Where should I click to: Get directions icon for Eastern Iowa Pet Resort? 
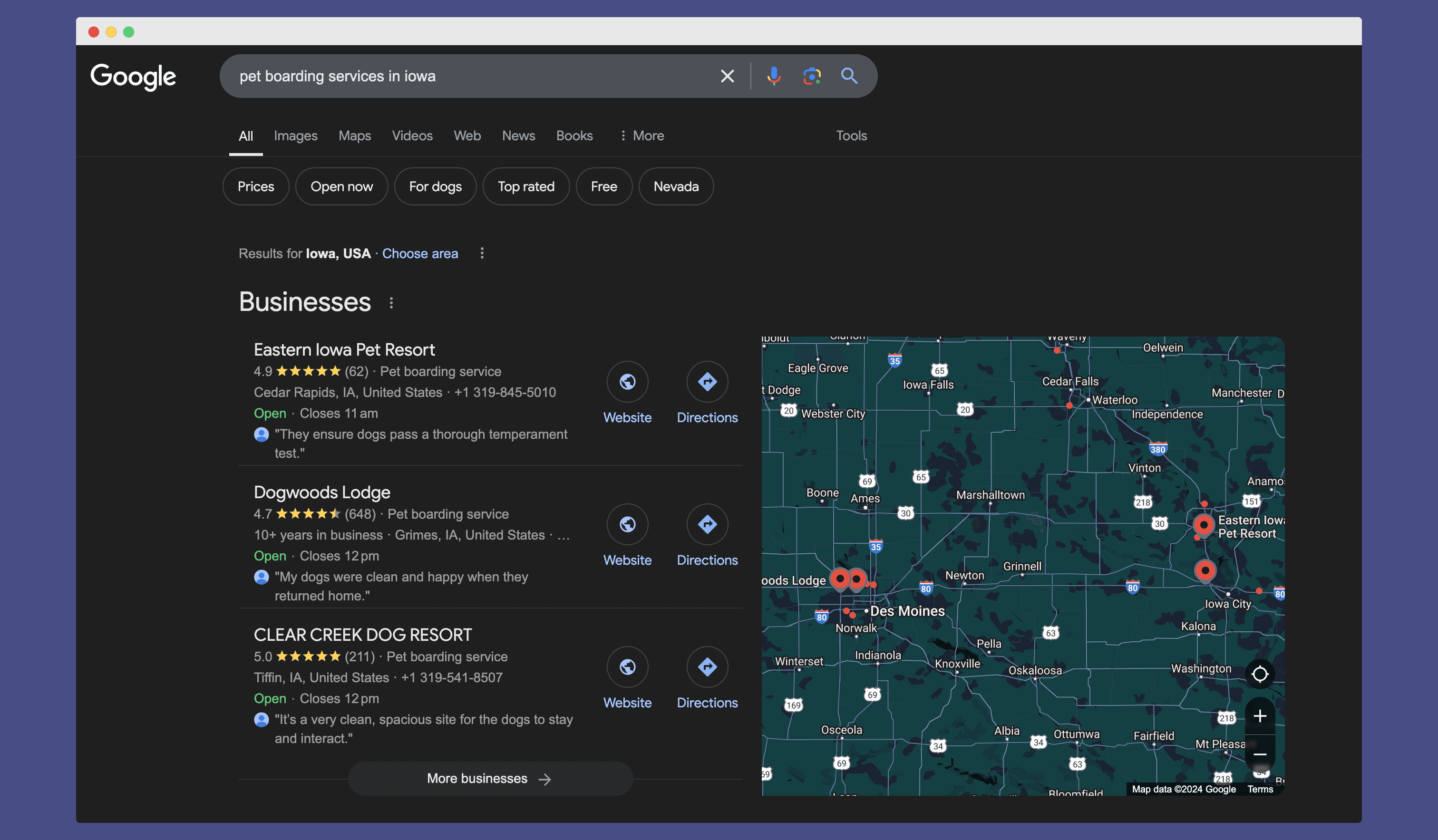tap(707, 381)
